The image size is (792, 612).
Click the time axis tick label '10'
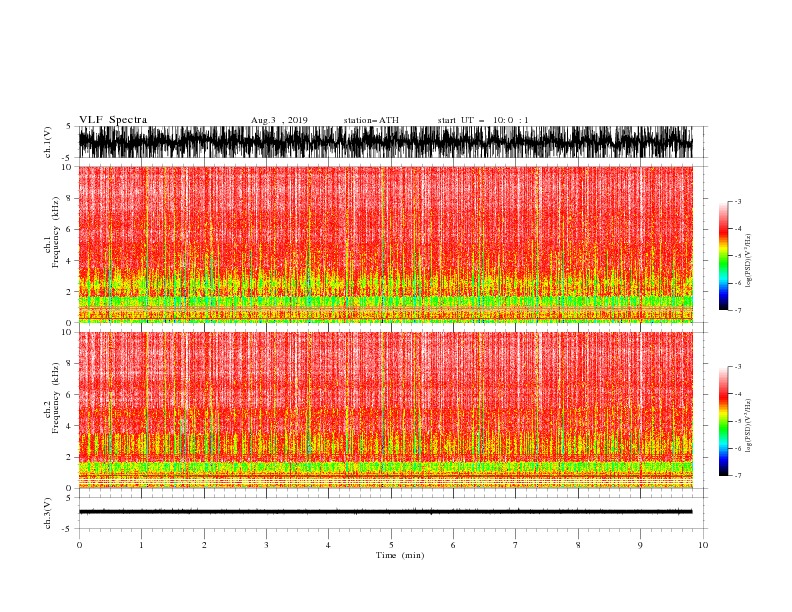click(x=703, y=545)
